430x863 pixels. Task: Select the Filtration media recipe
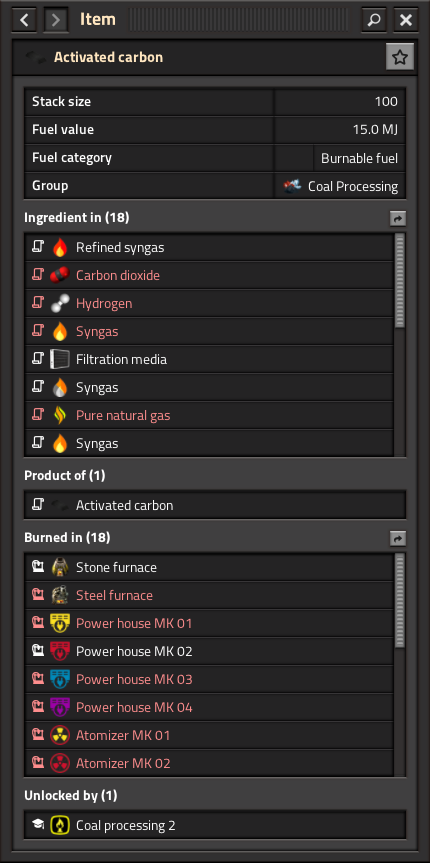tap(209, 359)
